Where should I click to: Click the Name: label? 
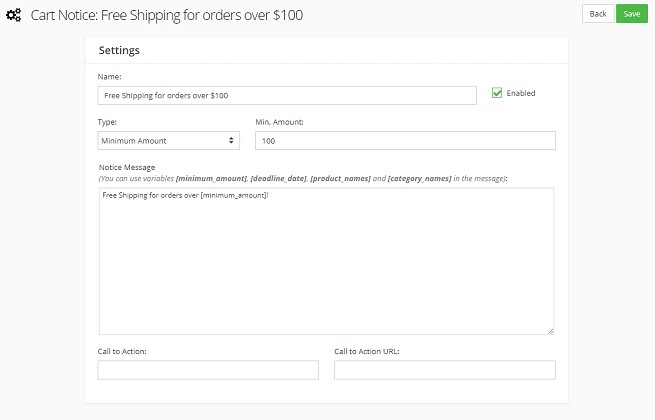click(x=109, y=76)
